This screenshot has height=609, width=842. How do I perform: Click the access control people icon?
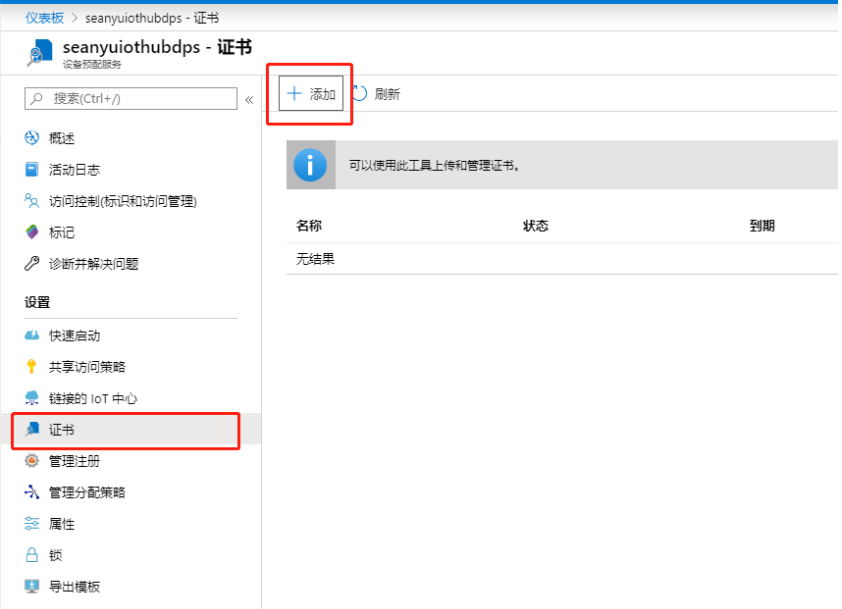32,201
